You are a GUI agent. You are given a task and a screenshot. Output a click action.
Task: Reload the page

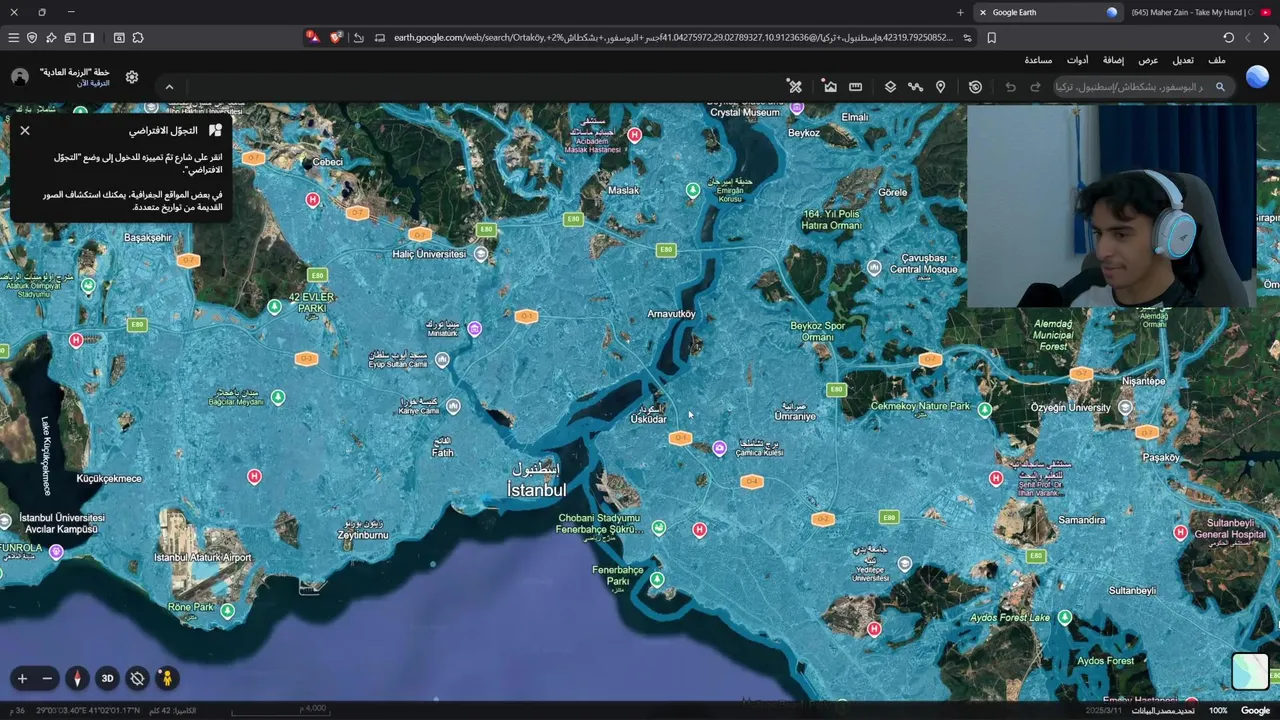click(1228, 37)
